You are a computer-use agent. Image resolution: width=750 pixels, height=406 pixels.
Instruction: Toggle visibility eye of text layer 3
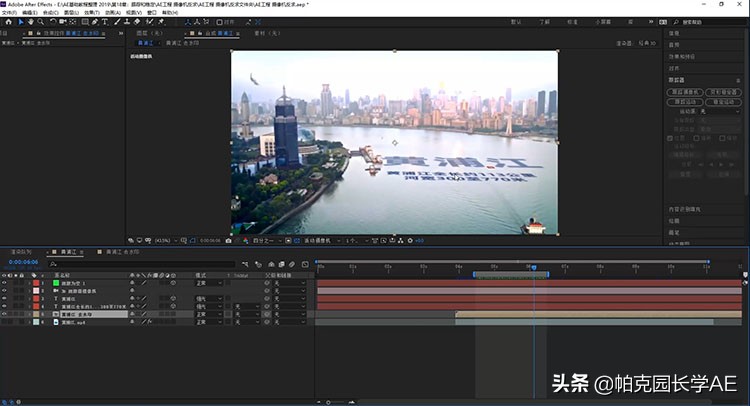click(4, 298)
